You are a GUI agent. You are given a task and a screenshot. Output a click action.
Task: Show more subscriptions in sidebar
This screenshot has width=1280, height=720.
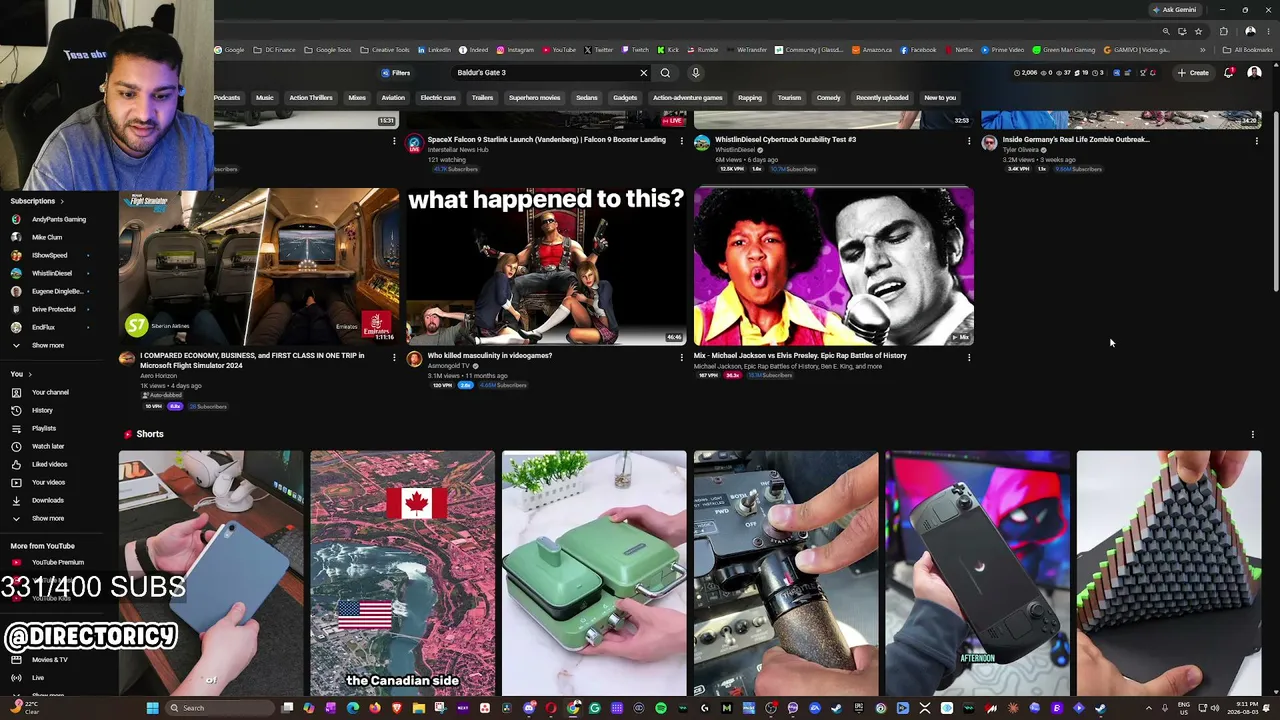(x=47, y=345)
